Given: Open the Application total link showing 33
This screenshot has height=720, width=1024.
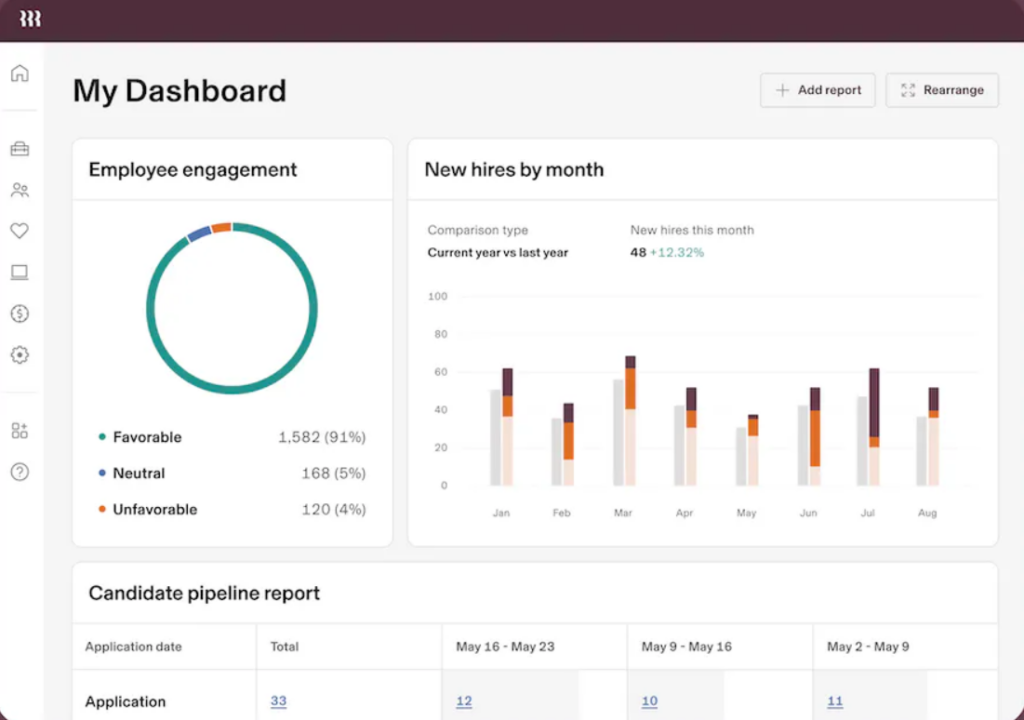Looking at the screenshot, I should point(278,701).
